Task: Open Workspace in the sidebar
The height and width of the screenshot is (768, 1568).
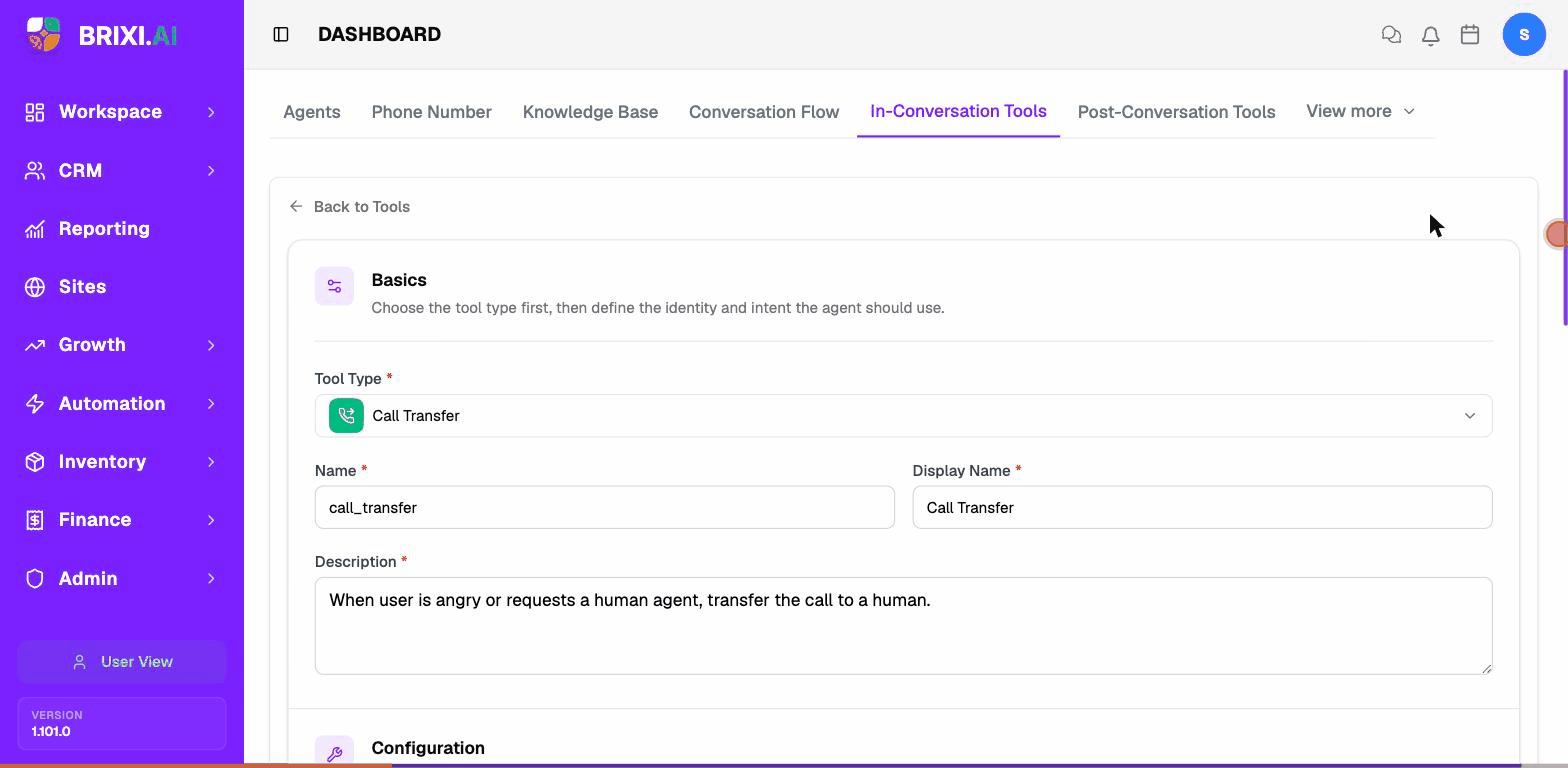Action: click(110, 112)
